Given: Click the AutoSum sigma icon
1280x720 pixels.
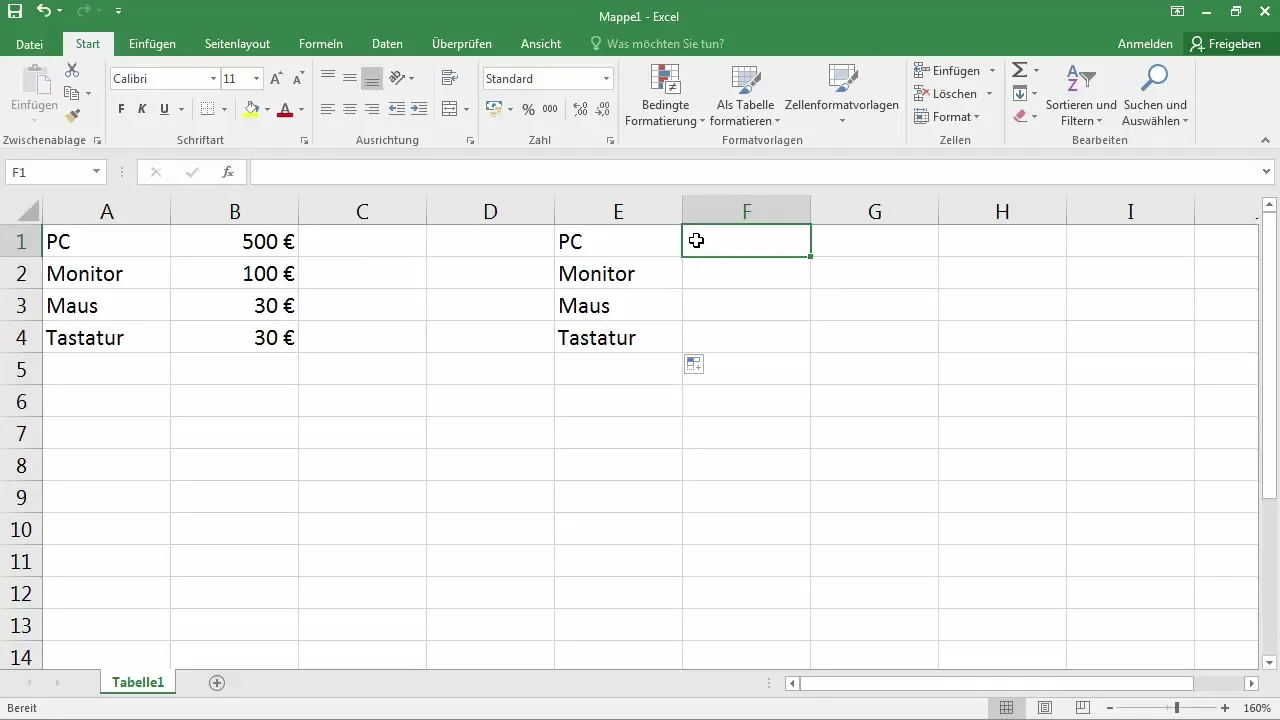Looking at the screenshot, I should (x=1019, y=70).
